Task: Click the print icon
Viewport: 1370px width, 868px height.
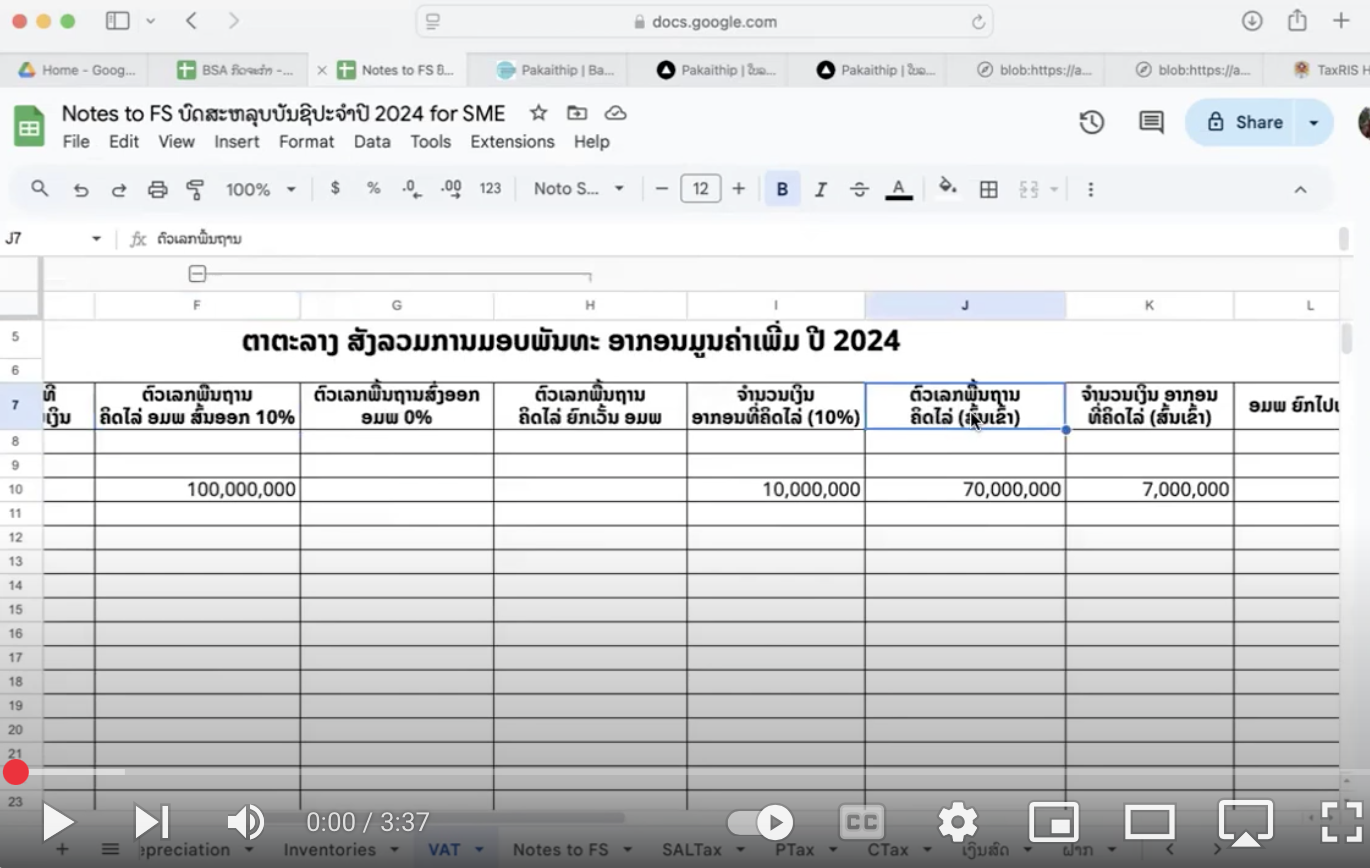Action: tap(157, 189)
